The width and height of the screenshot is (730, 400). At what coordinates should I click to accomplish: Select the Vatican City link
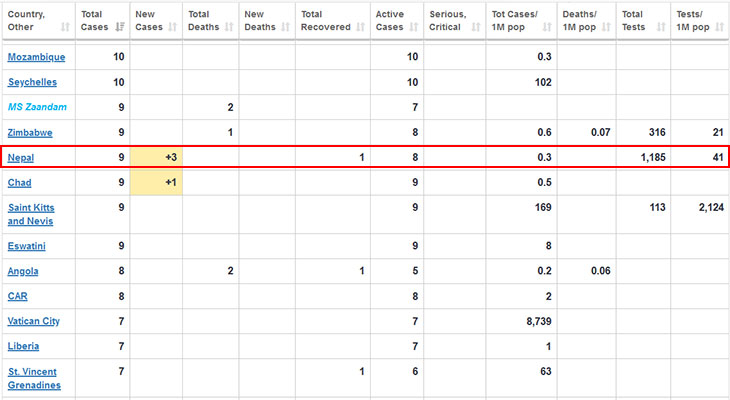pyautogui.click(x=36, y=321)
